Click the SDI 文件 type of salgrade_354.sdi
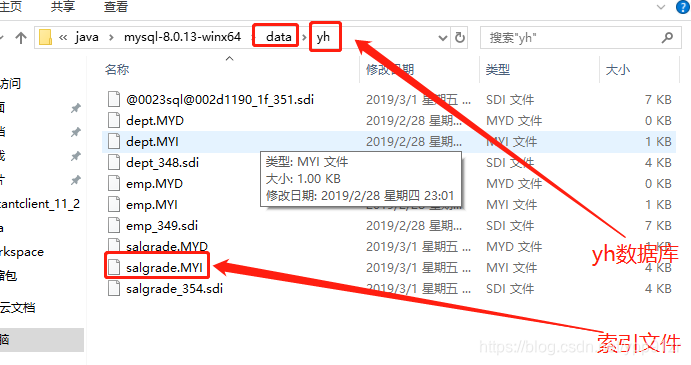691x365 pixels. (x=510, y=289)
